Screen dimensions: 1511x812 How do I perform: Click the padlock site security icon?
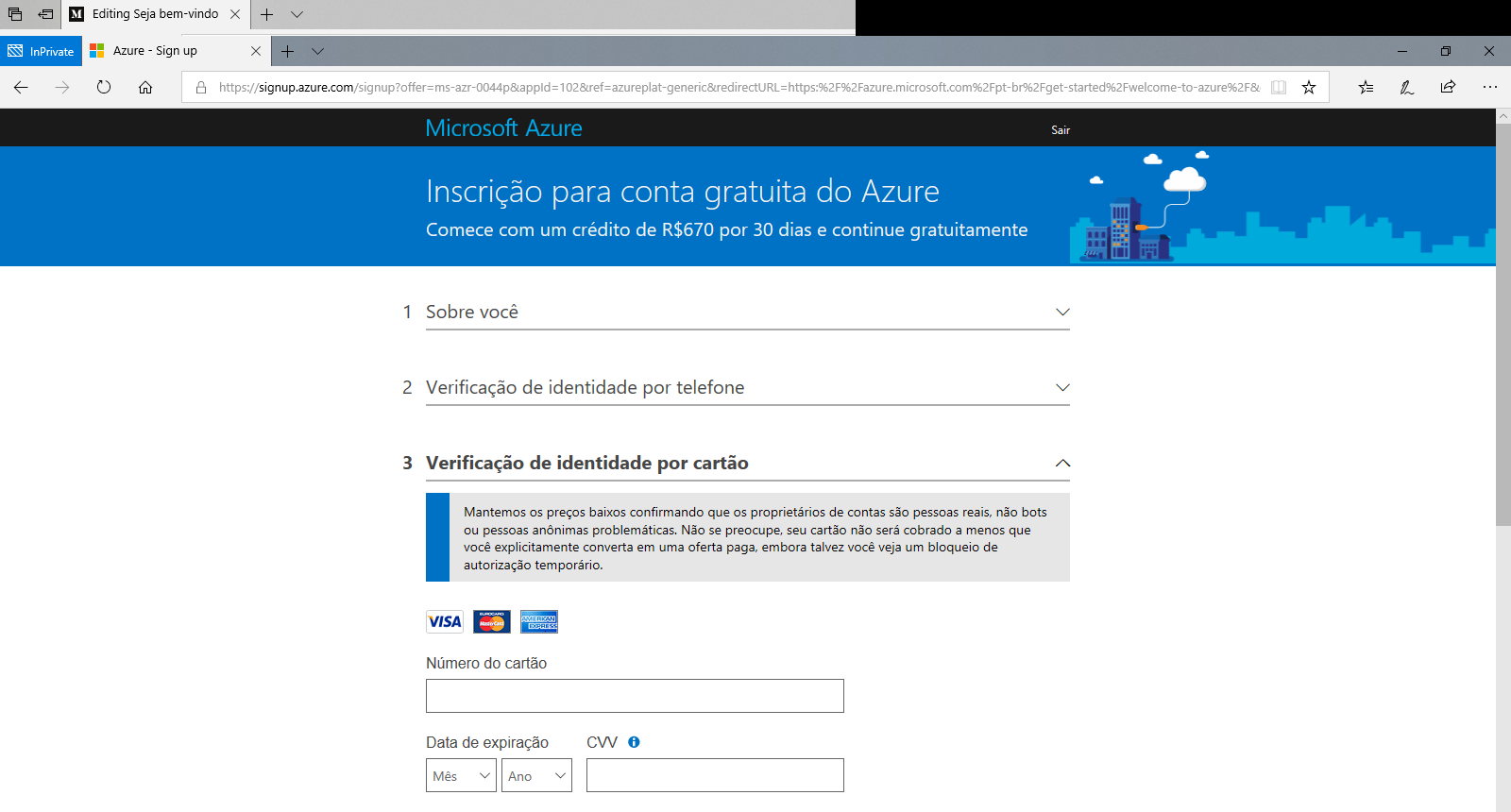(201, 87)
